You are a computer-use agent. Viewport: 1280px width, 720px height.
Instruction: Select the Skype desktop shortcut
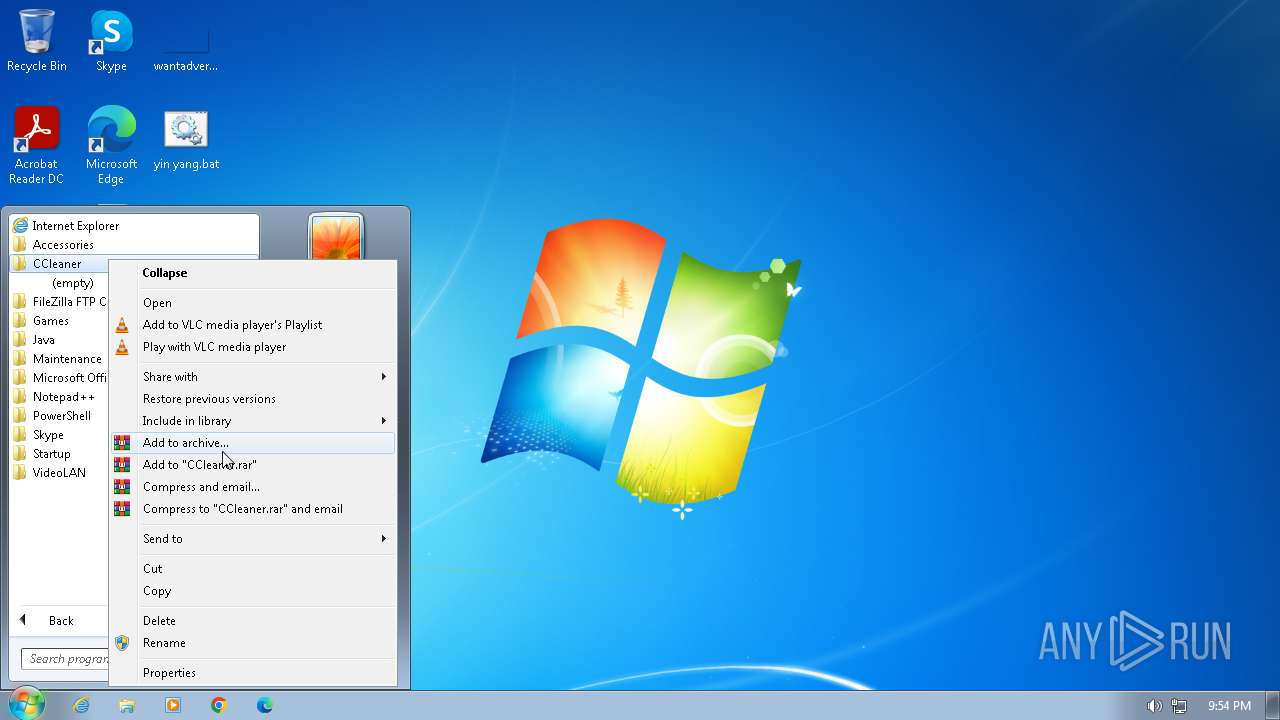111,41
